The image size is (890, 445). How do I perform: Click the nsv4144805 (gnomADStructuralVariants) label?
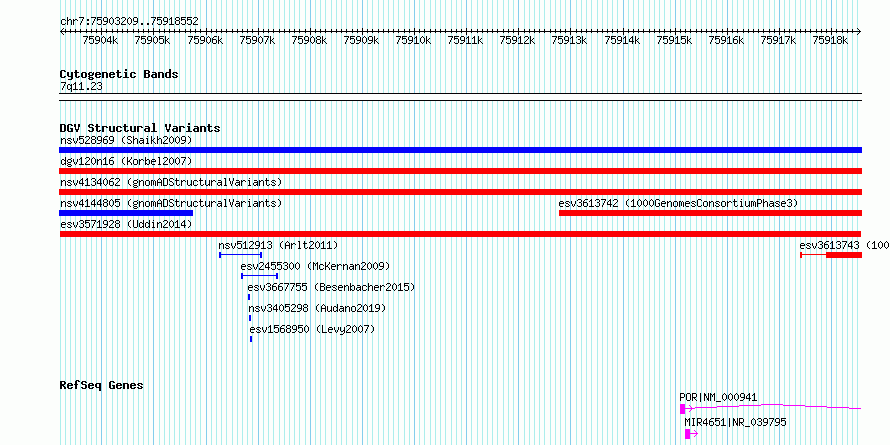point(171,203)
